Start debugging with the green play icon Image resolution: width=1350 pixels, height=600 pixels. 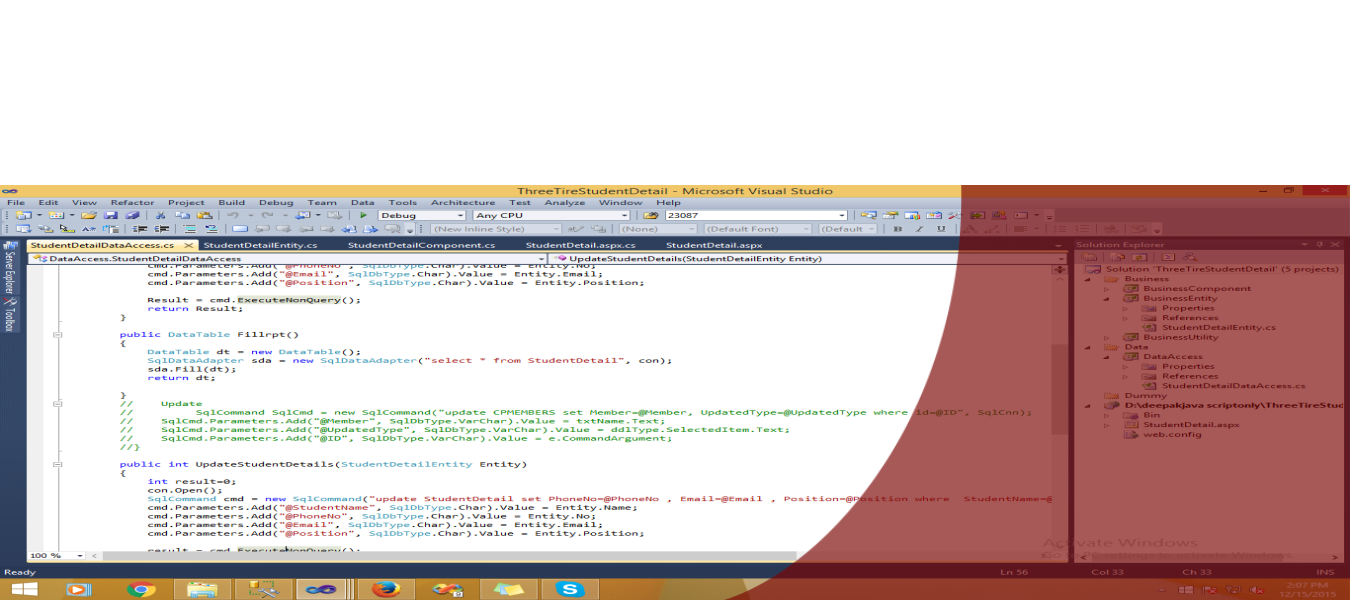364,215
